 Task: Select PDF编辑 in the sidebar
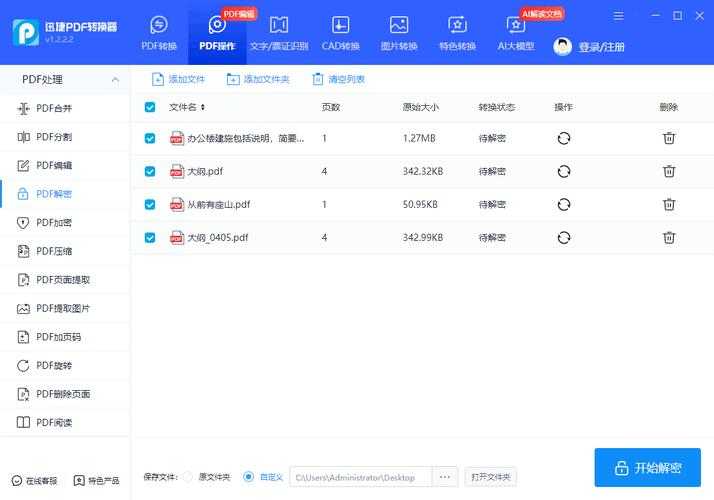(65, 165)
